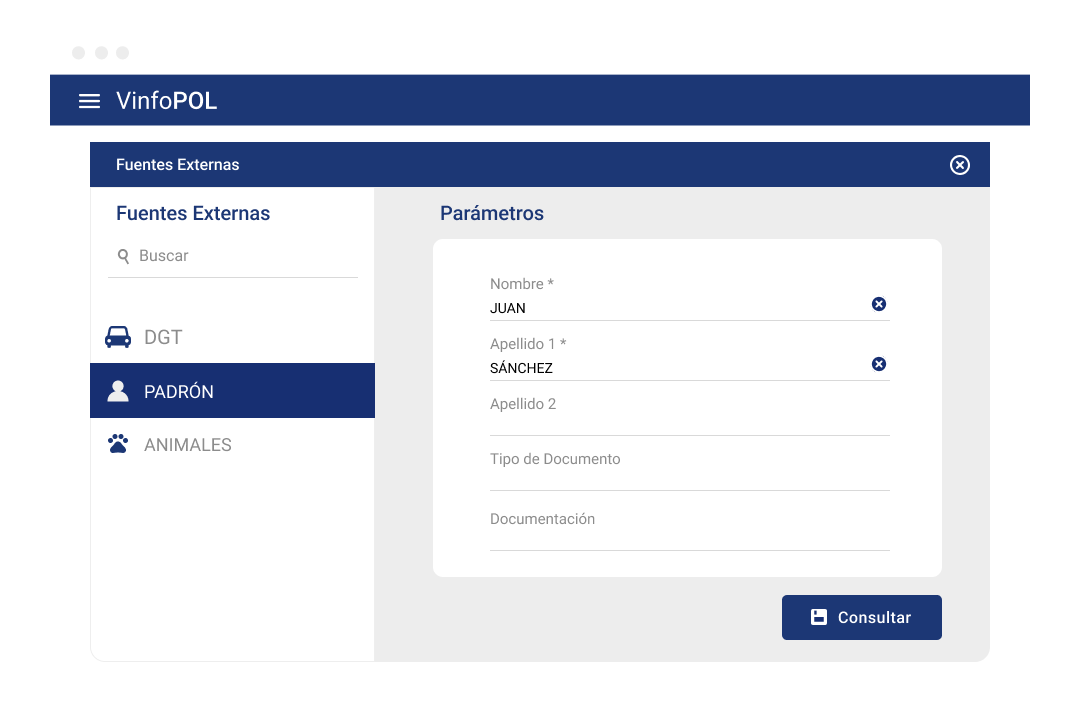Select the DGT car icon
The width and height of the screenshot is (1080, 720).
(x=118, y=337)
